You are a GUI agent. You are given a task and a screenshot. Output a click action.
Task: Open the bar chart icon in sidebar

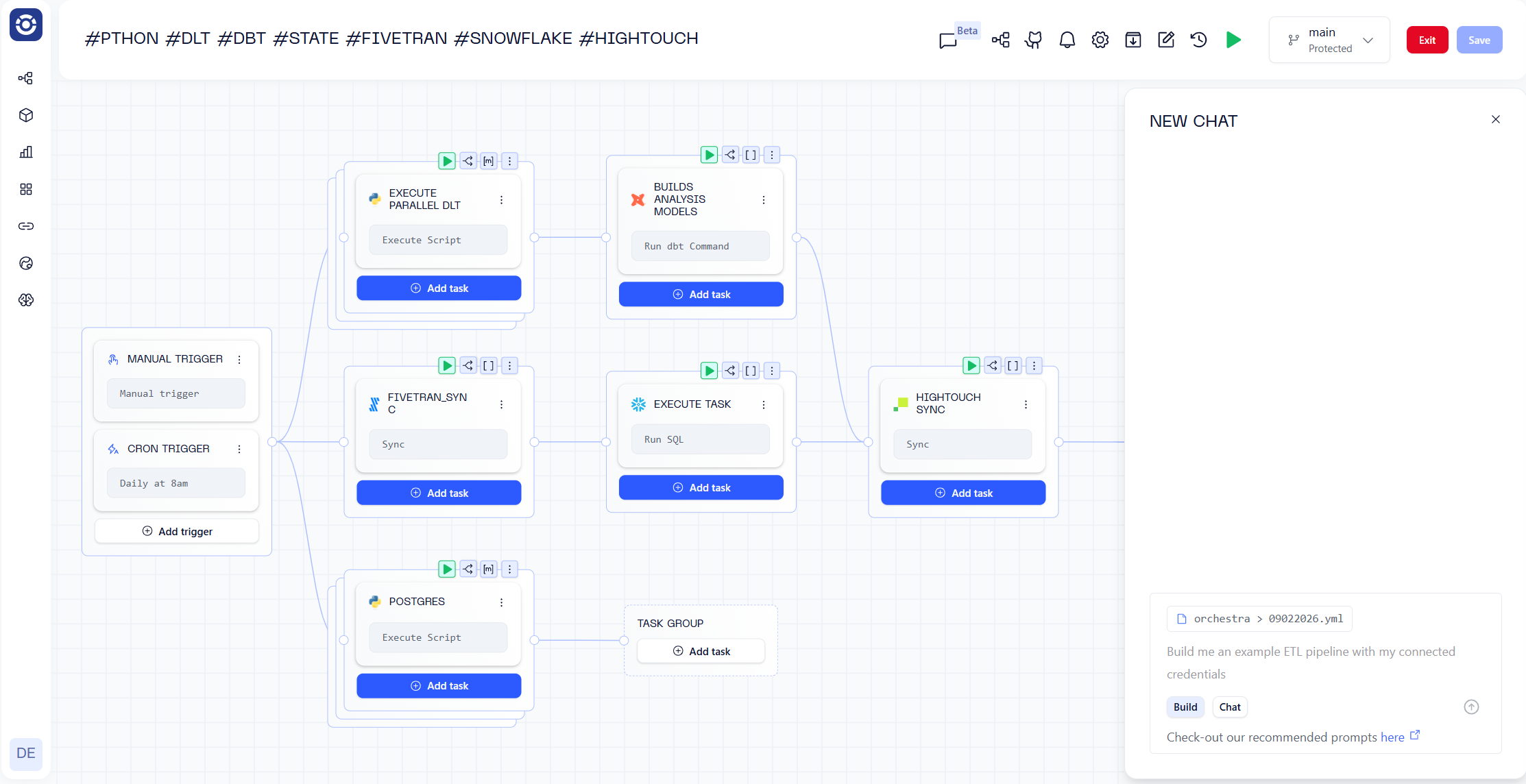coord(26,152)
